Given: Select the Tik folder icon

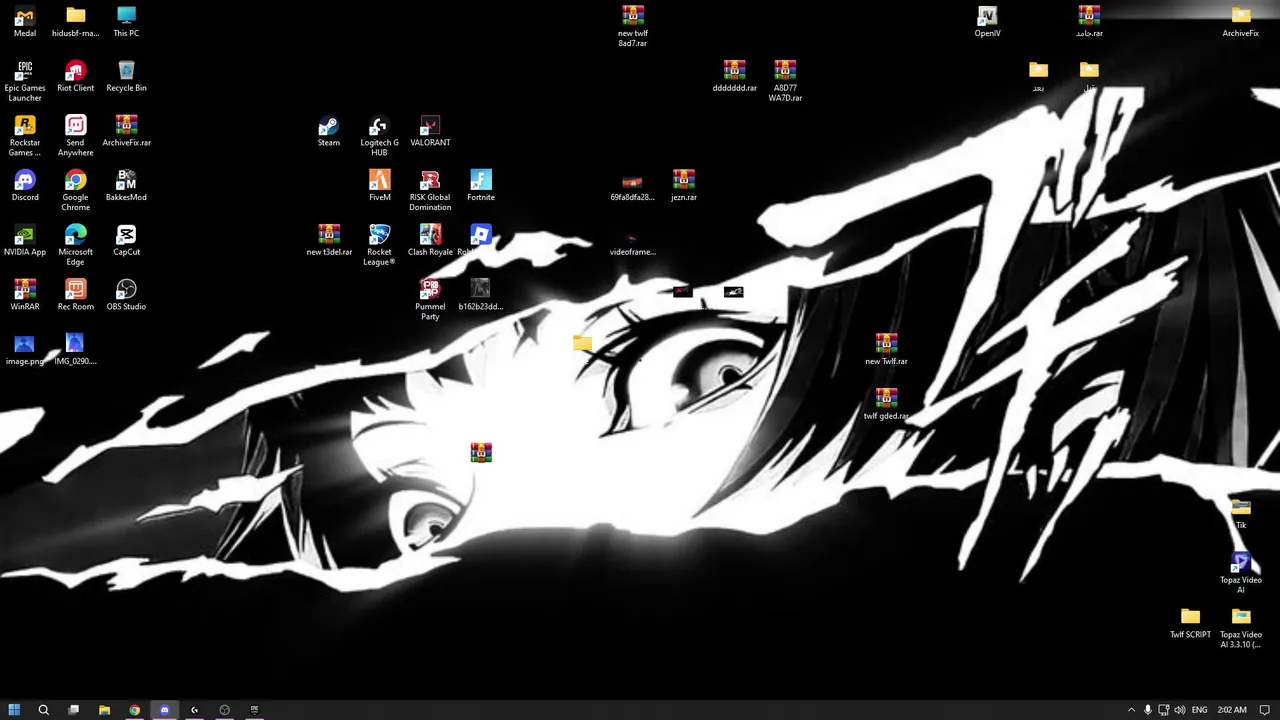Looking at the screenshot, I should 1240,514.
